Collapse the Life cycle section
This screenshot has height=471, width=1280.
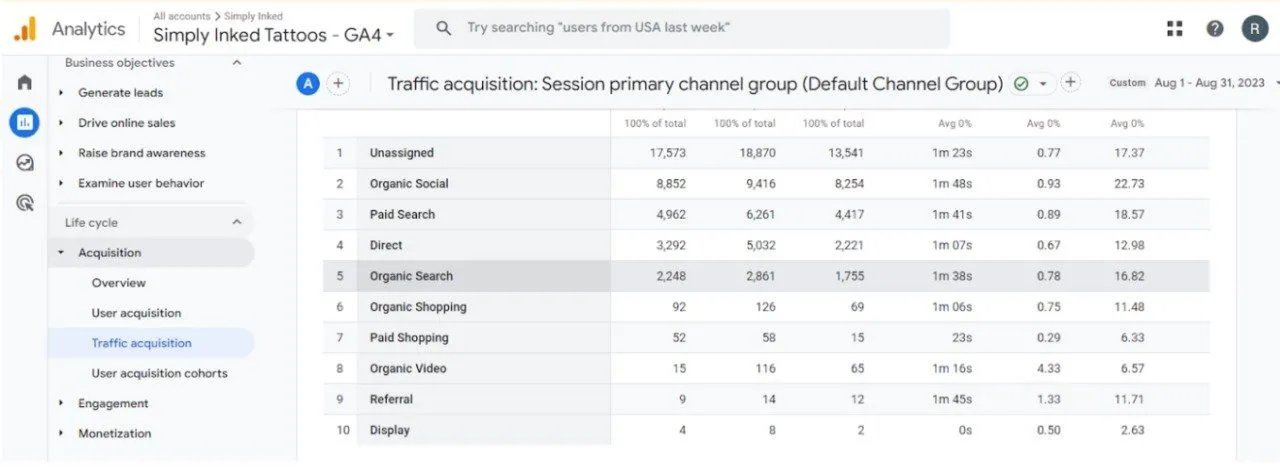237,223
